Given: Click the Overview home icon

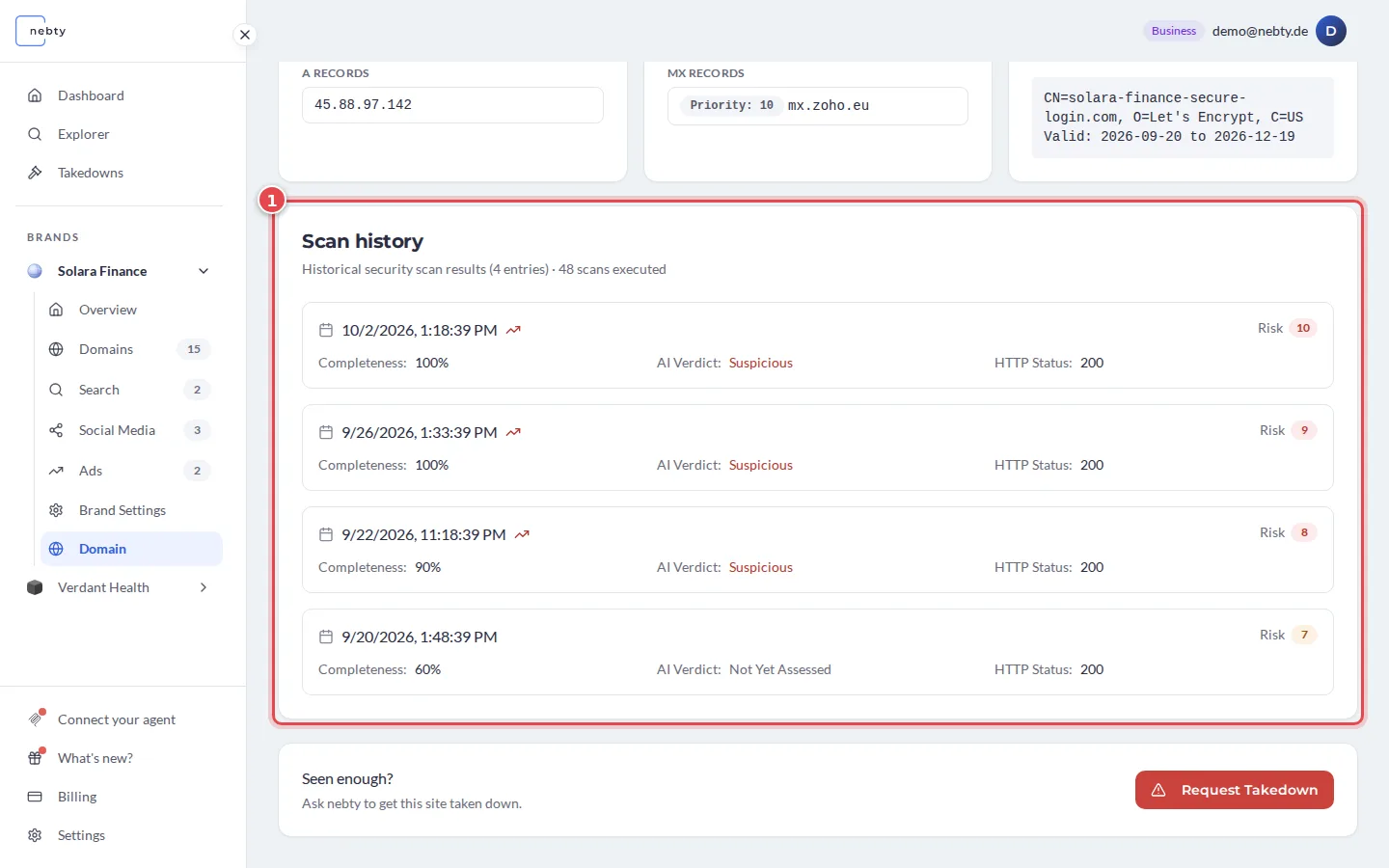Looking at the screenshot, I should [x=56, y=310].
